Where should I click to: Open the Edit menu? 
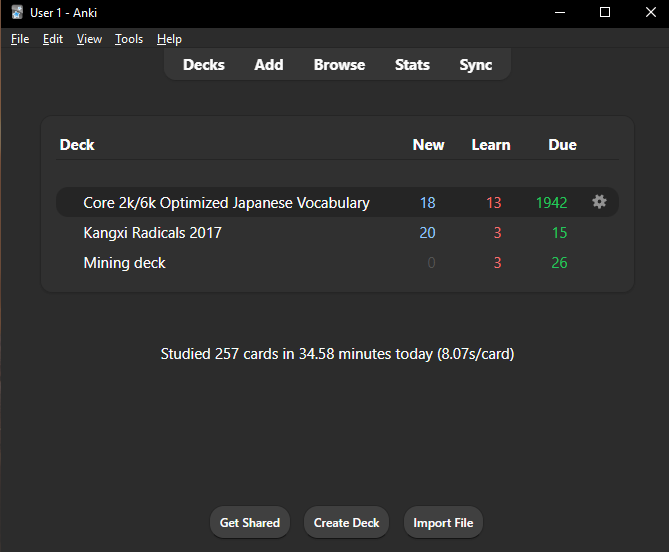[53, 39]
